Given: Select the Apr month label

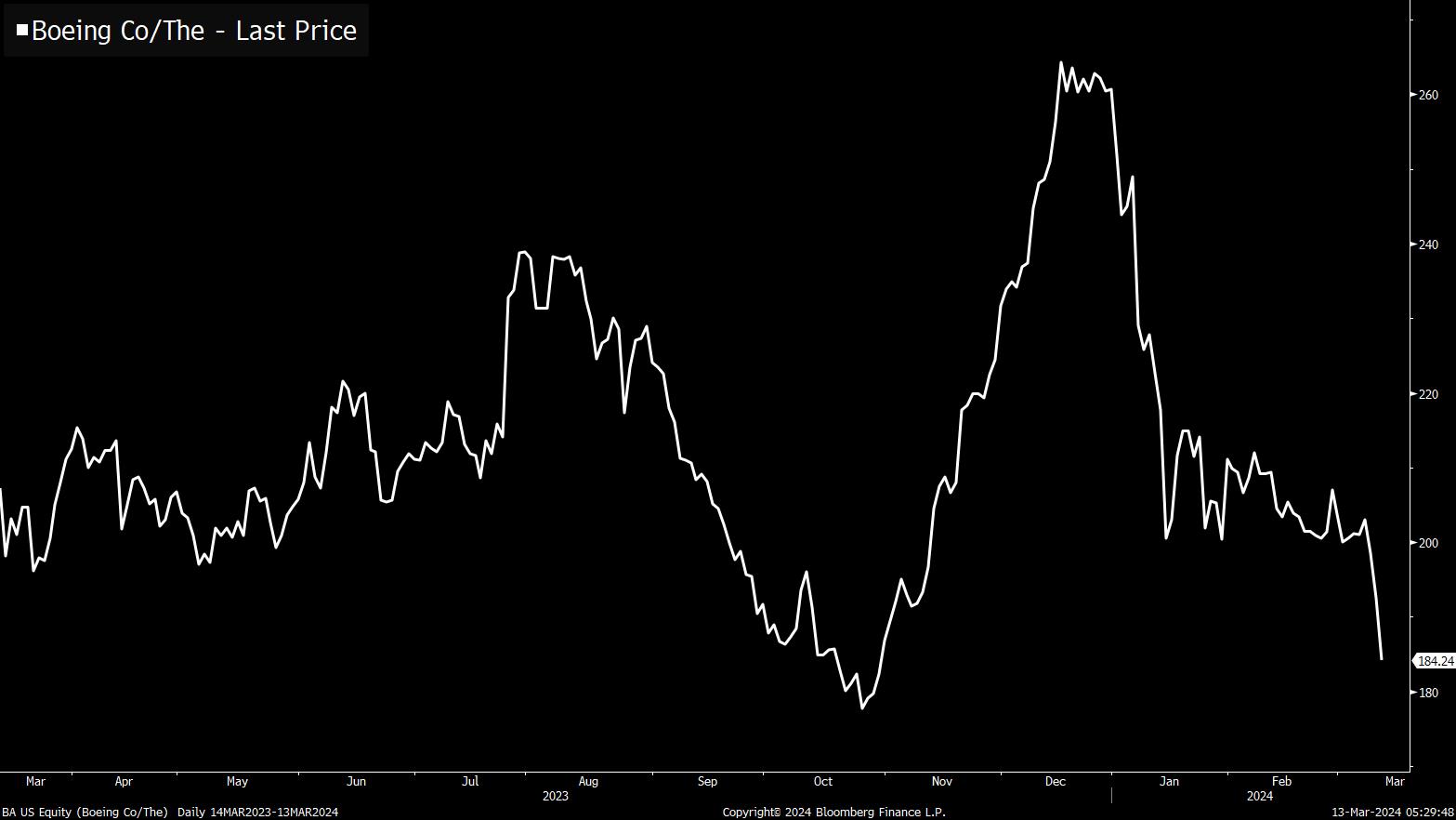Looking at the screenshot, I should pos(123,782).
